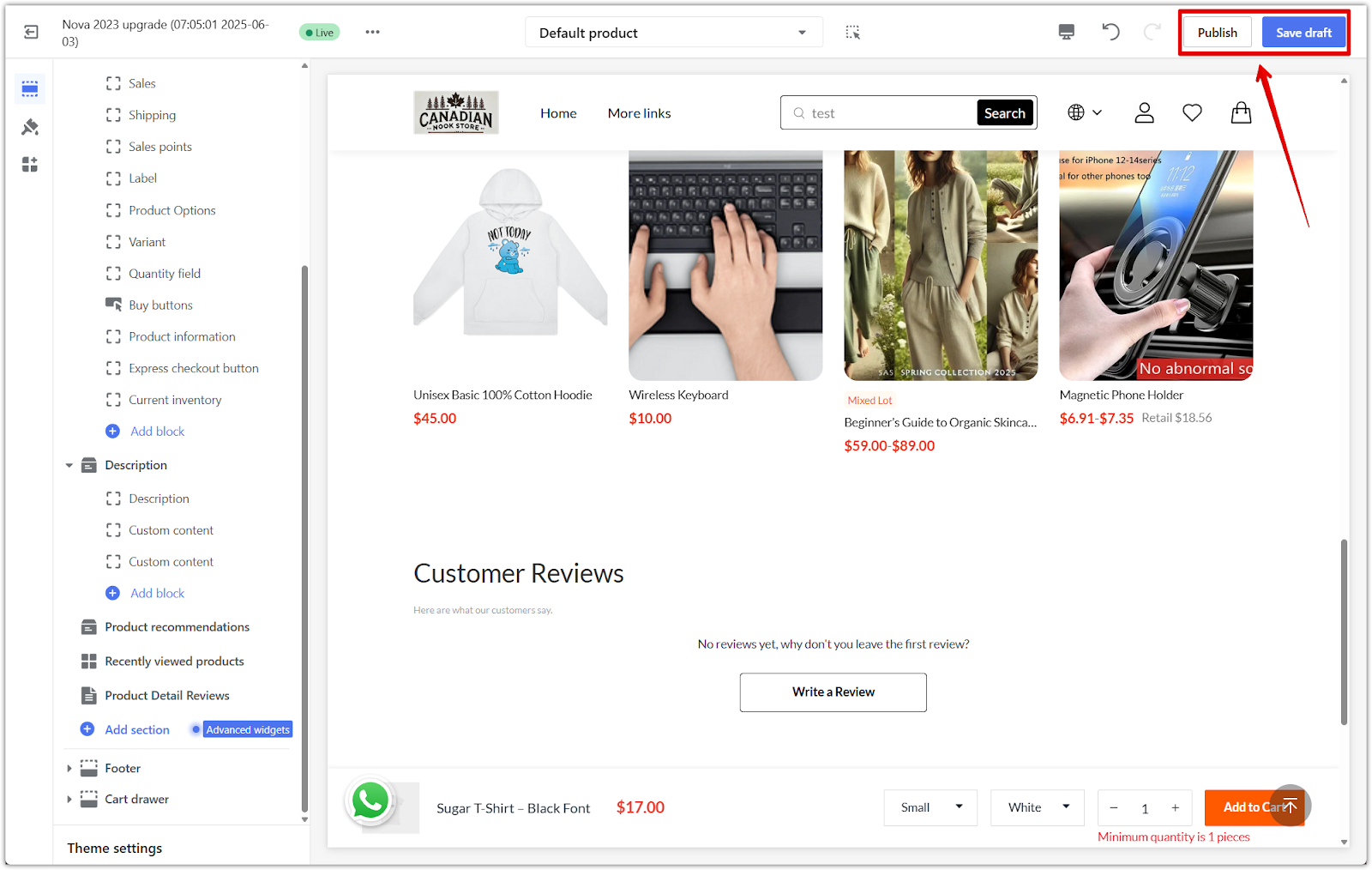The width and height of the screenshot is (1372, 870).
Task: Click Add block under Current inventory
Action: 157,432
